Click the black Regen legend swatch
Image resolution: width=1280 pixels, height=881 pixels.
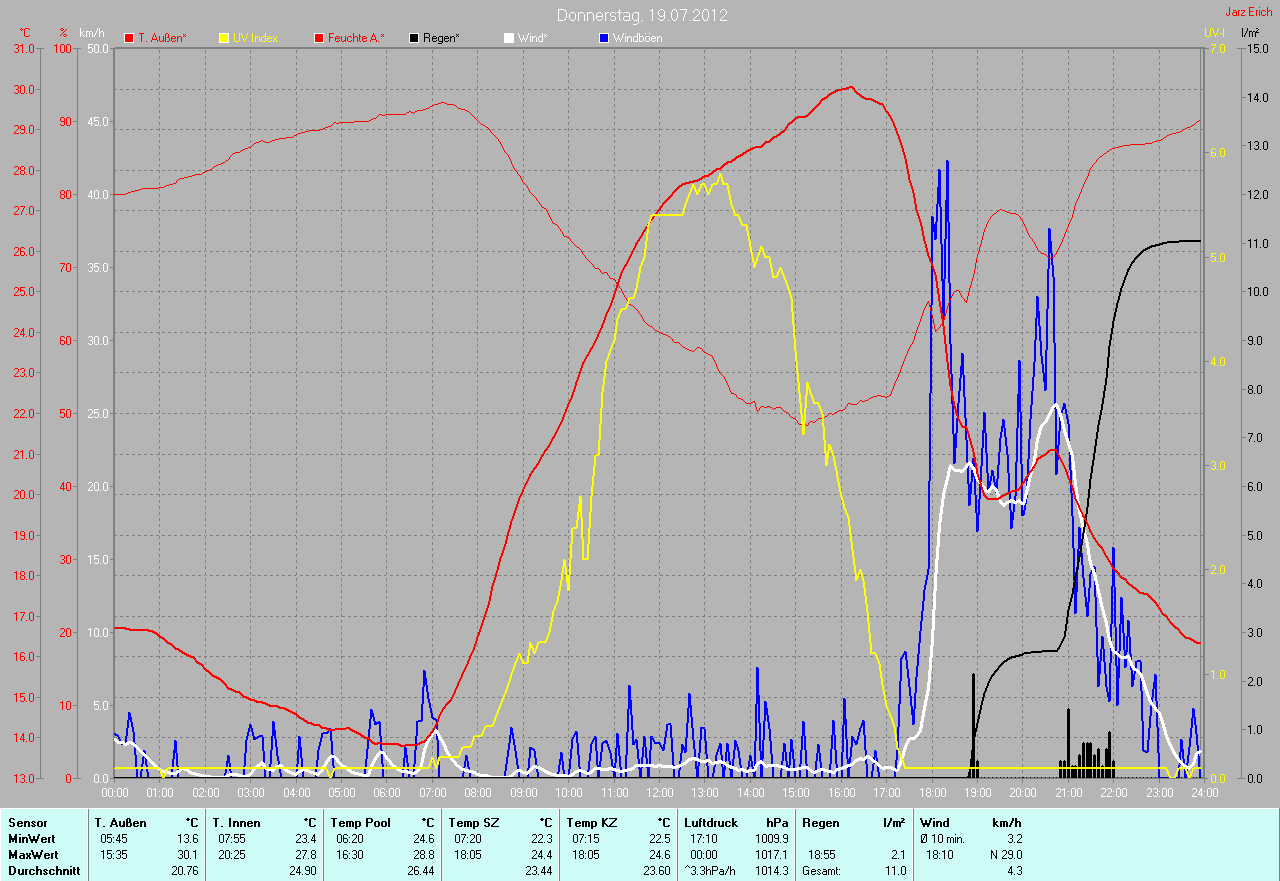414,38
